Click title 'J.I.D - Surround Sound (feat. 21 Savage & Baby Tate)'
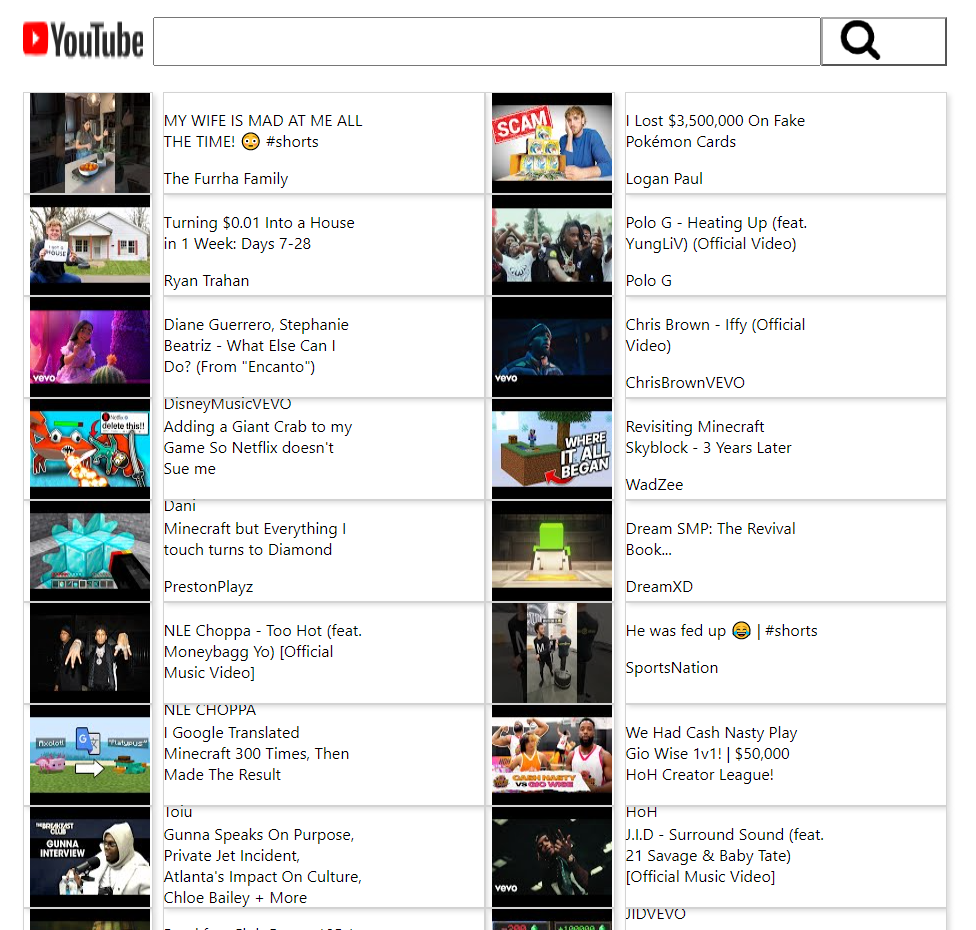The height and width of the screenshot is (930, 976). 725,856
